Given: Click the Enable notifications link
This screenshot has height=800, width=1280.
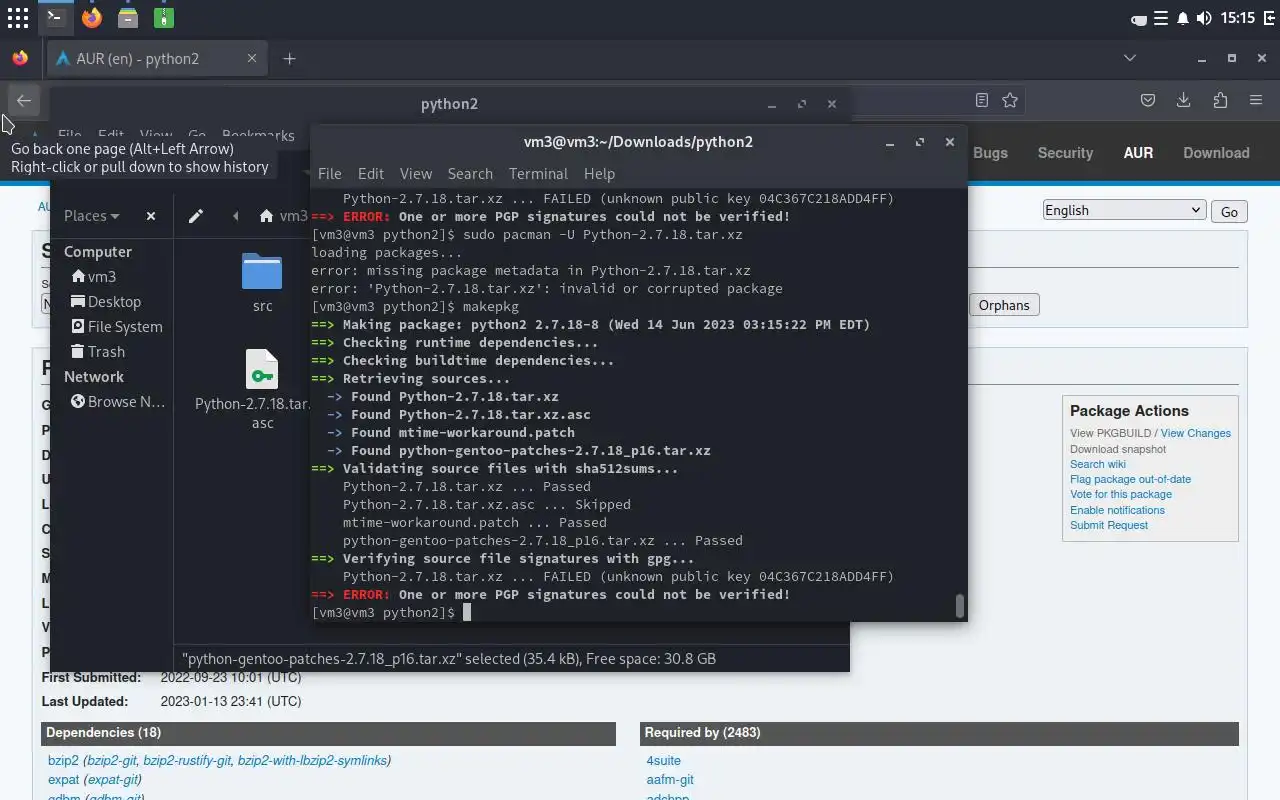Looking at the screenshot, I should (x=1117, y=510).
